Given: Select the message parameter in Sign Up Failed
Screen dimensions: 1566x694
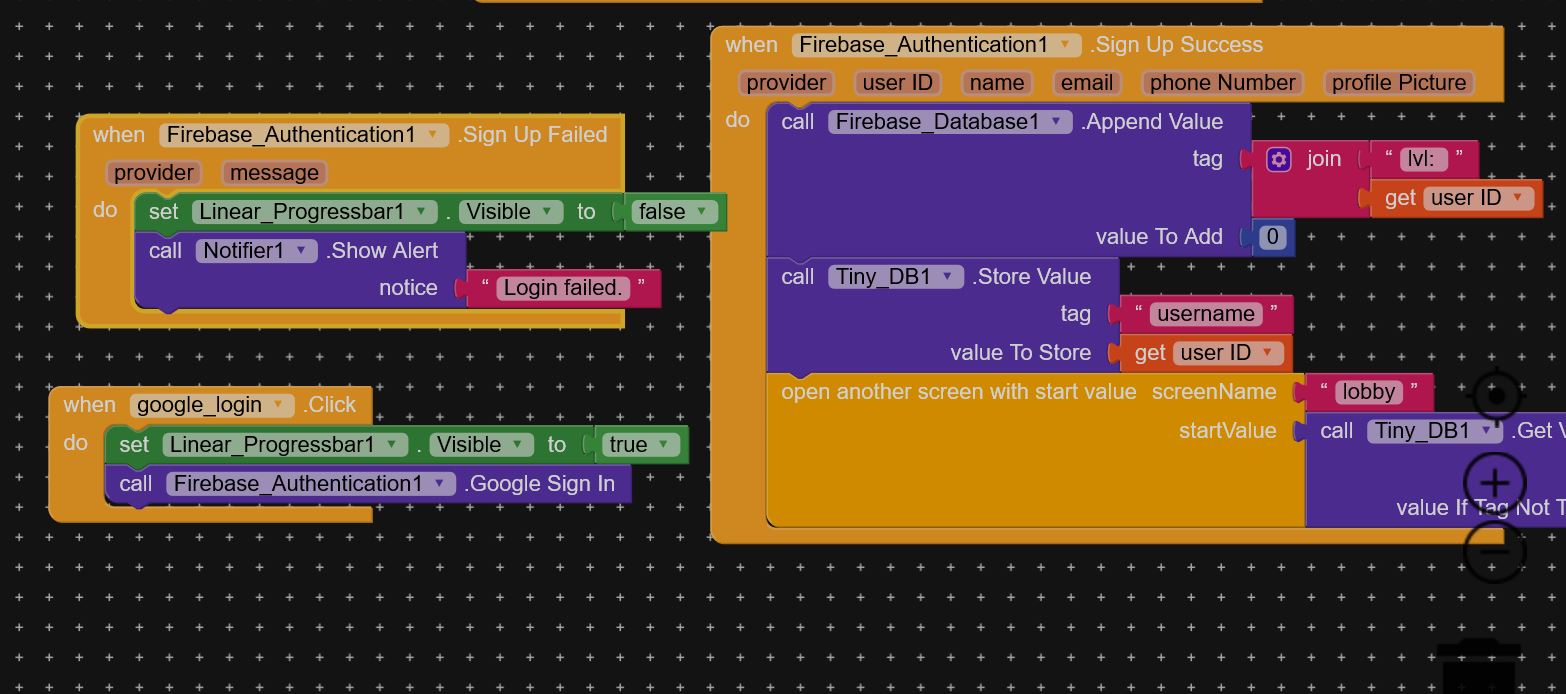Looking at the screenshot, I should [274, 173].
